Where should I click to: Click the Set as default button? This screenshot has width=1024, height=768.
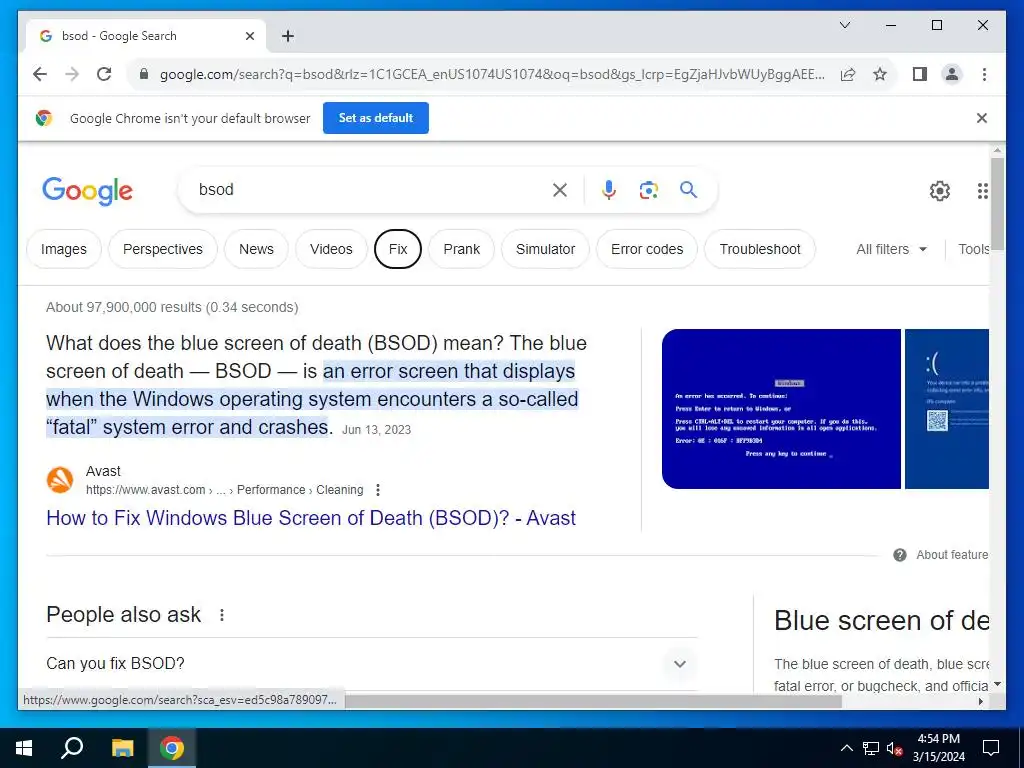tap(376, 118)
